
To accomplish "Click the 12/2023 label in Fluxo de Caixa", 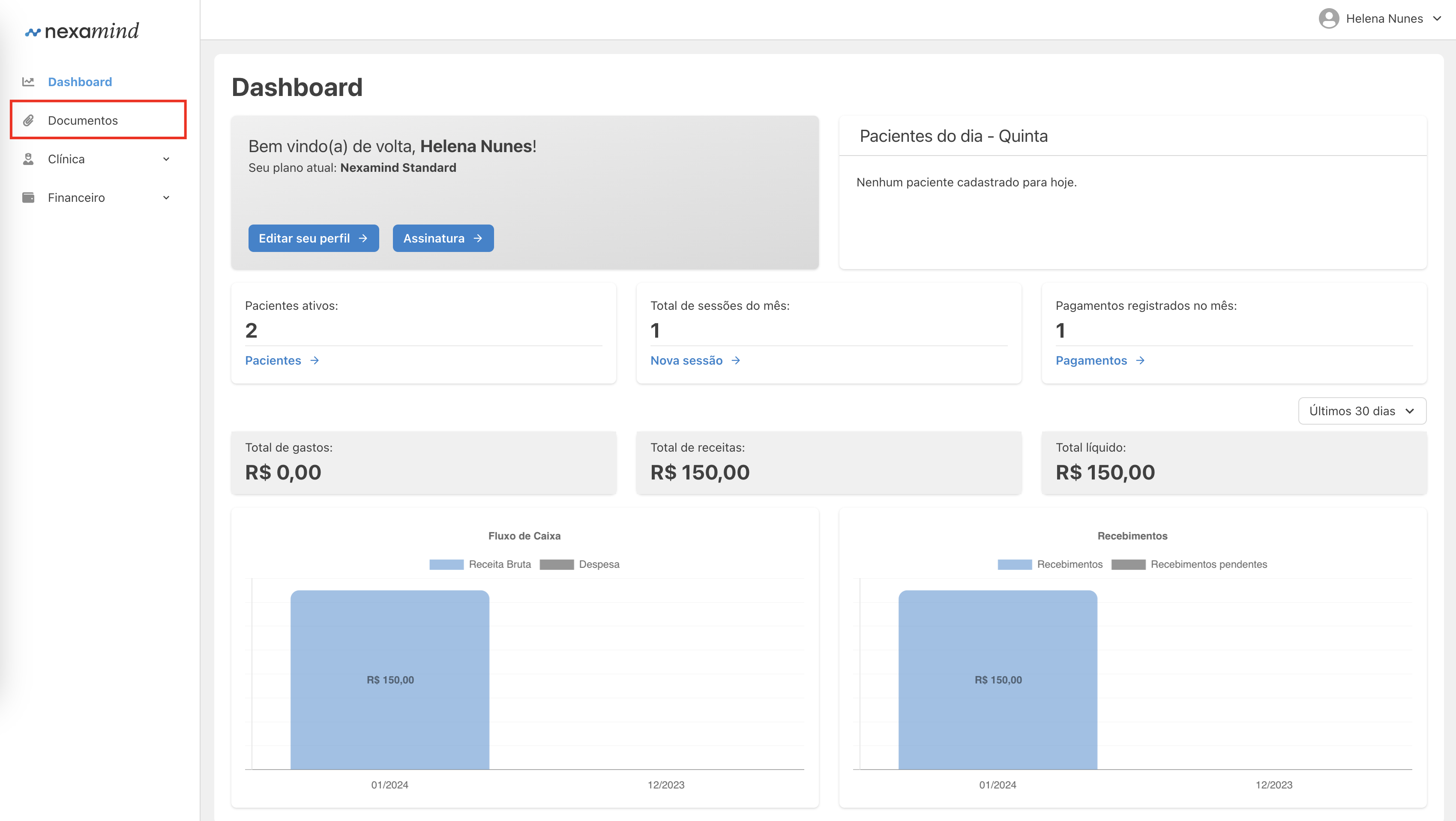I will pyautogui.click(x=666, y=785).
